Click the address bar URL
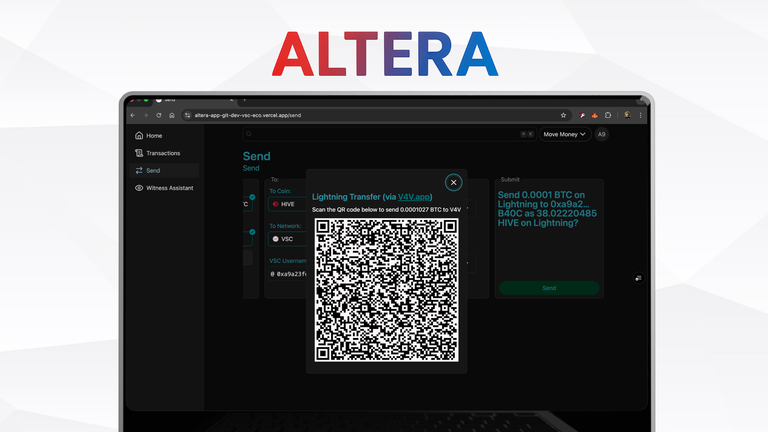This screenshot has width=768, height=432. (248, 116)
